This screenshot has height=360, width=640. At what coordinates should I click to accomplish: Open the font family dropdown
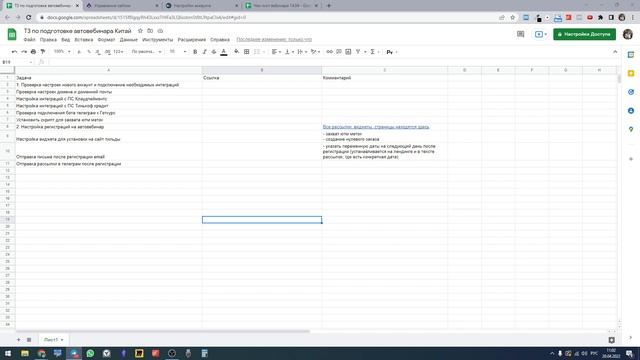147,52
